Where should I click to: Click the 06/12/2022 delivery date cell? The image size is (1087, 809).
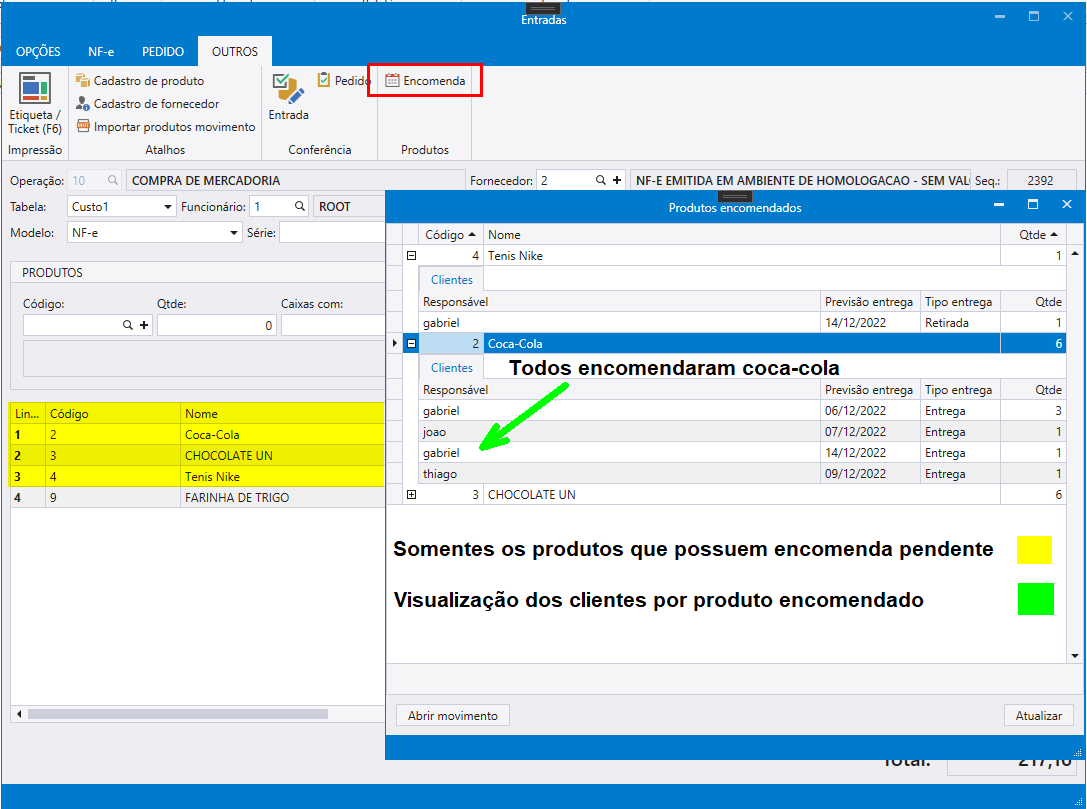[x=870, y=410]
